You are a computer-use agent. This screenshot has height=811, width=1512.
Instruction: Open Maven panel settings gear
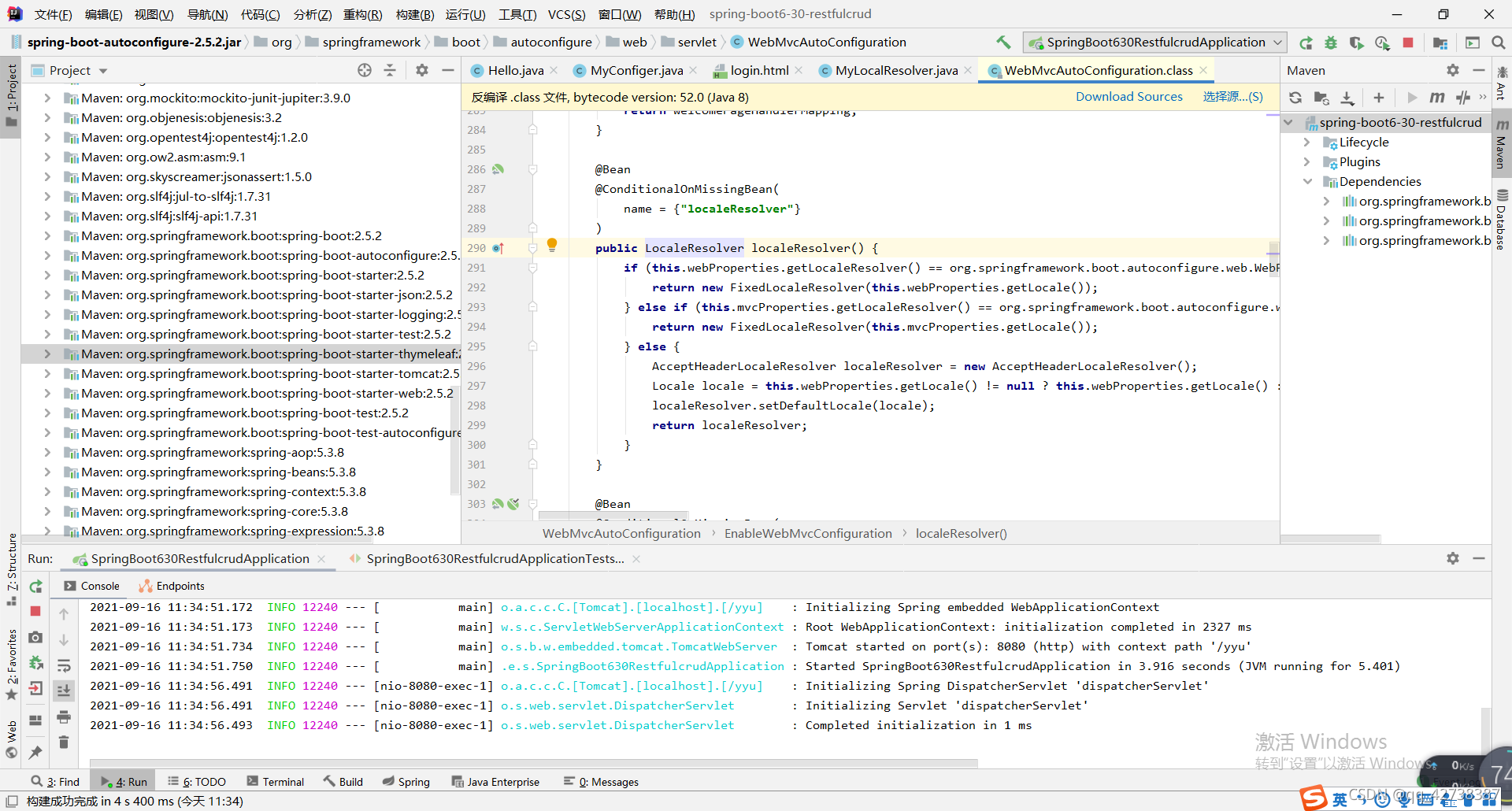pos(1453,70)
